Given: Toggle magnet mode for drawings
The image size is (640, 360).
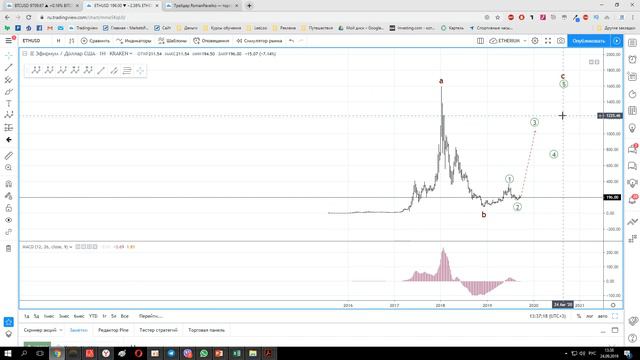Looking at the screenshot, I should click(9, 184).
